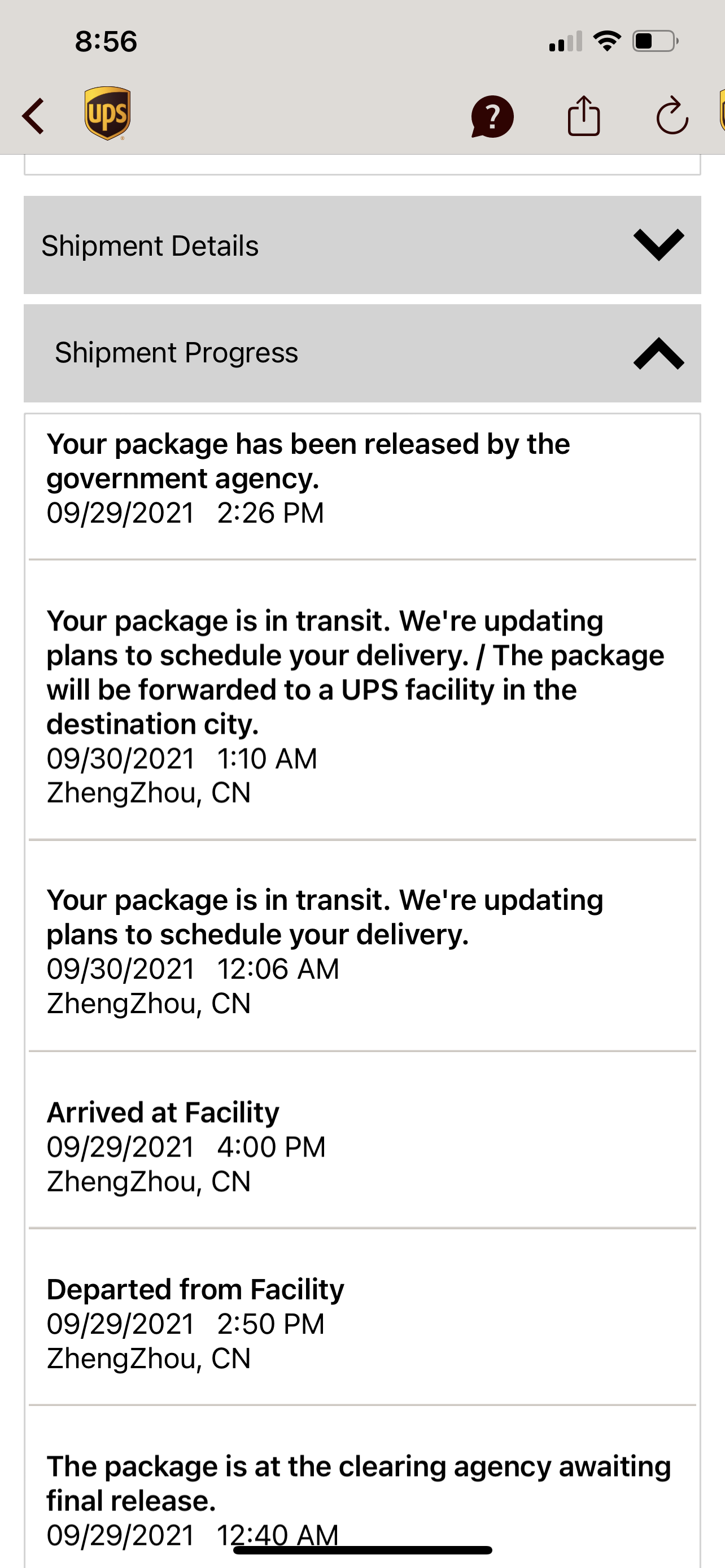
Task: Tap the Shipment Progress header label
Action: pyautogui.click(x=177, y=352)
